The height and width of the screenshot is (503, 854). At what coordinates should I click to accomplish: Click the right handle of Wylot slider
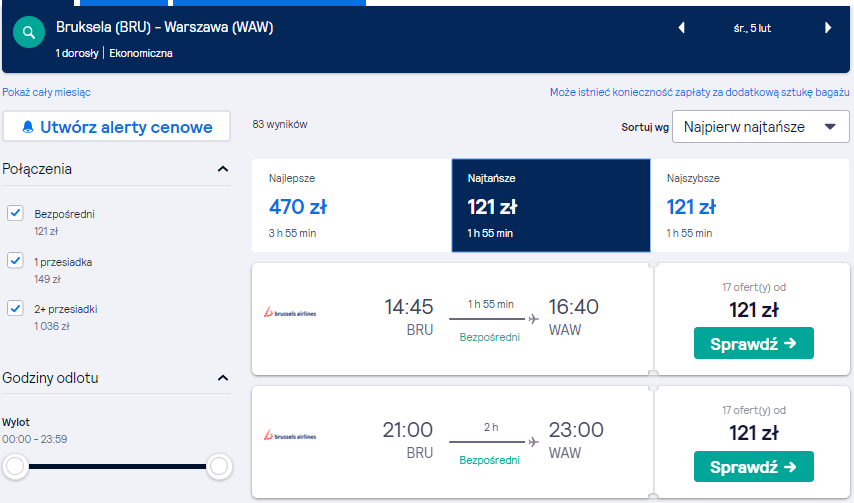pyautogui.click(x=219, y=467)
